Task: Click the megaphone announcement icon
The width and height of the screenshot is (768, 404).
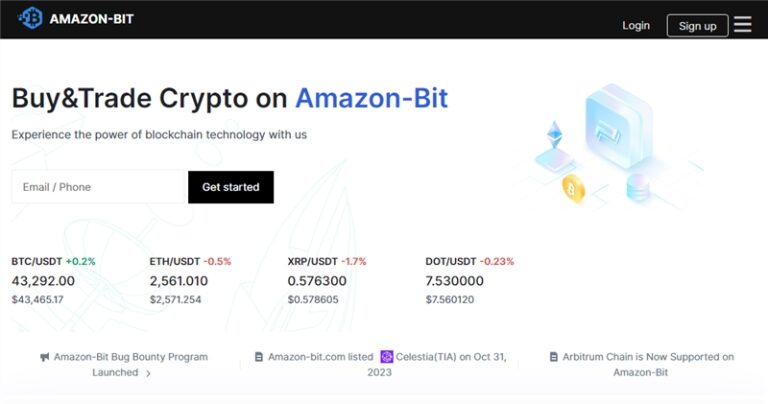Action: coord(45,357)
